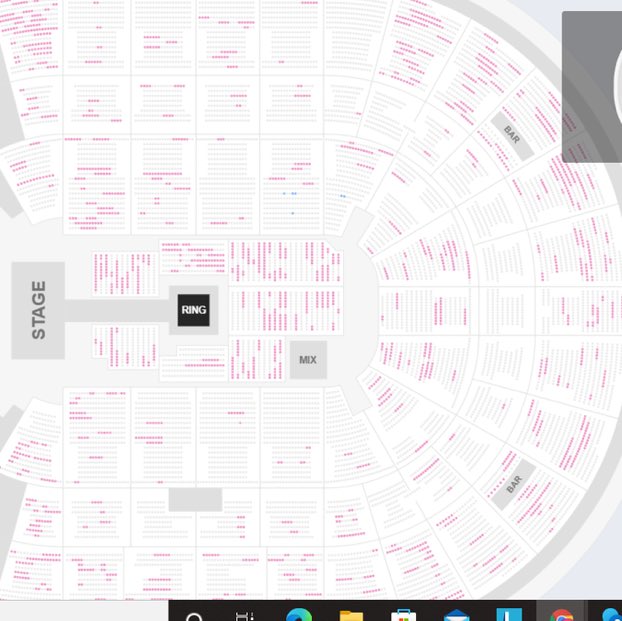Select floor seating block directly above the RING
This screenshot has width=622, height=621.
194,257
